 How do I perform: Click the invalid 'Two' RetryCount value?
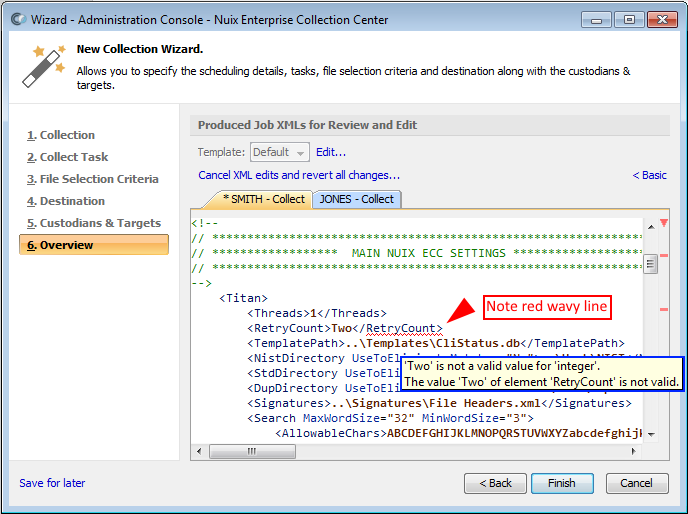(x=341, y=328)
